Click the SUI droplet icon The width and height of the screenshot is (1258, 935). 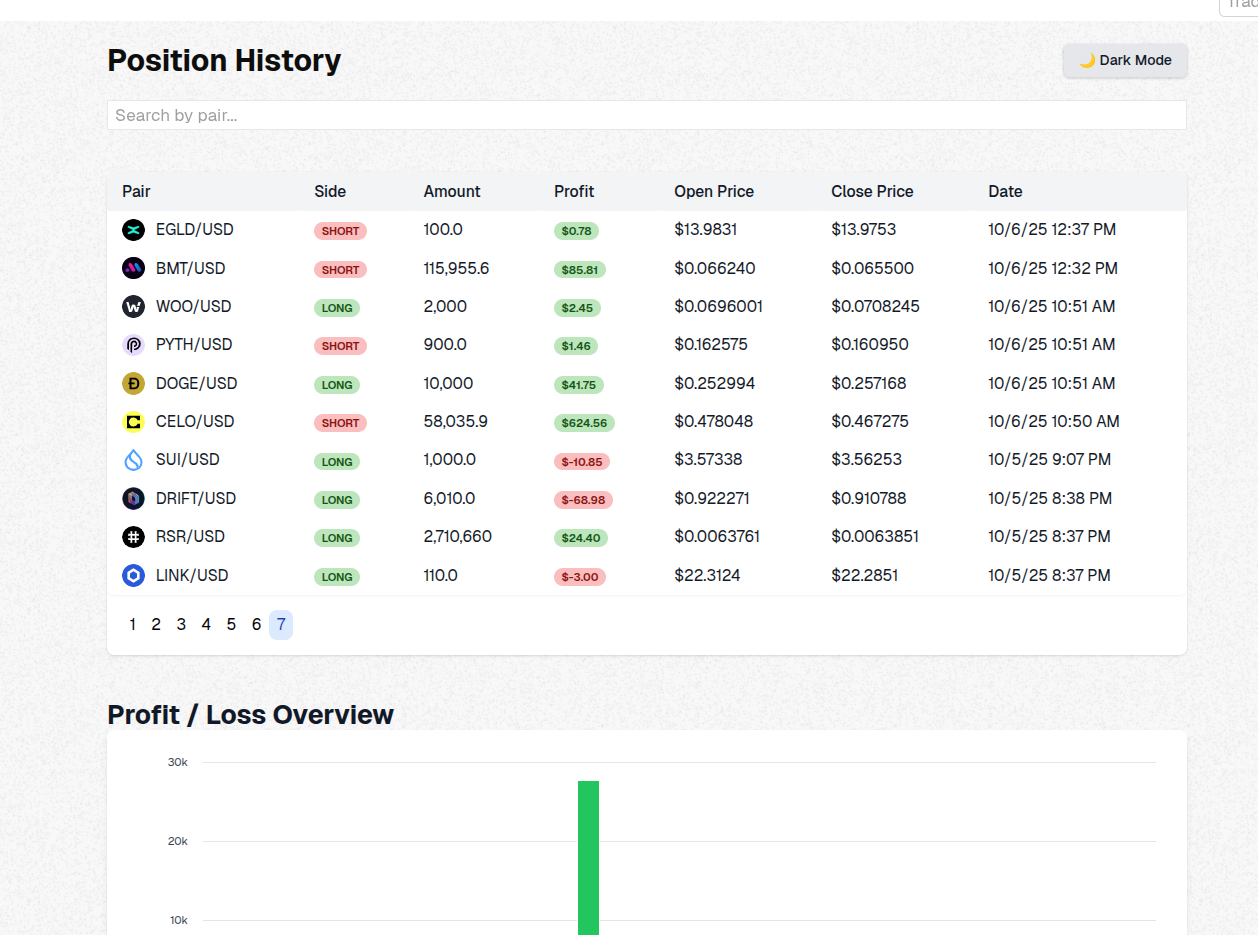click(133, 459)
